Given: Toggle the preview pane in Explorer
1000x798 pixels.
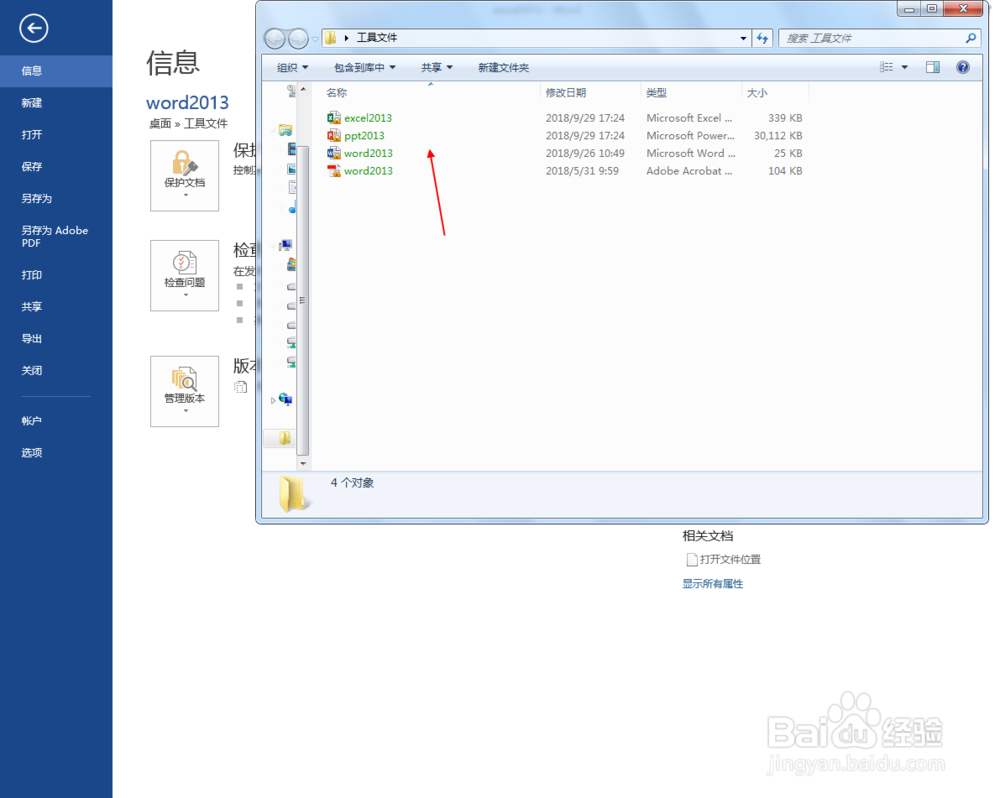Looking at the screenshot, I should 932,67.
